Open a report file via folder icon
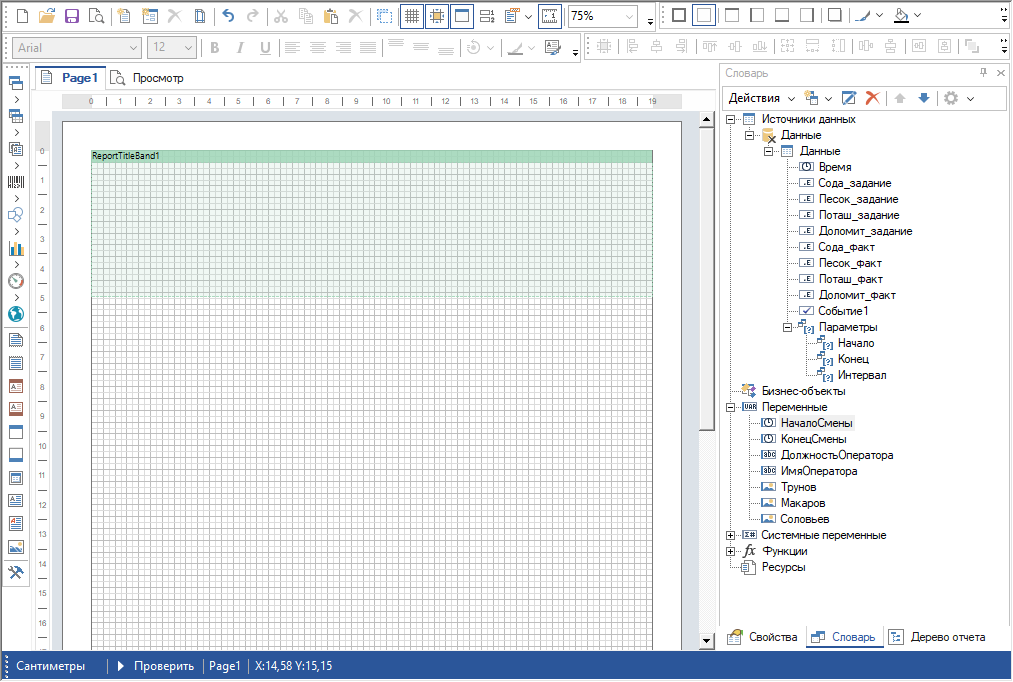Image resolution: width=1013 pixels, height=682 pixels. [x=47, y=16]
